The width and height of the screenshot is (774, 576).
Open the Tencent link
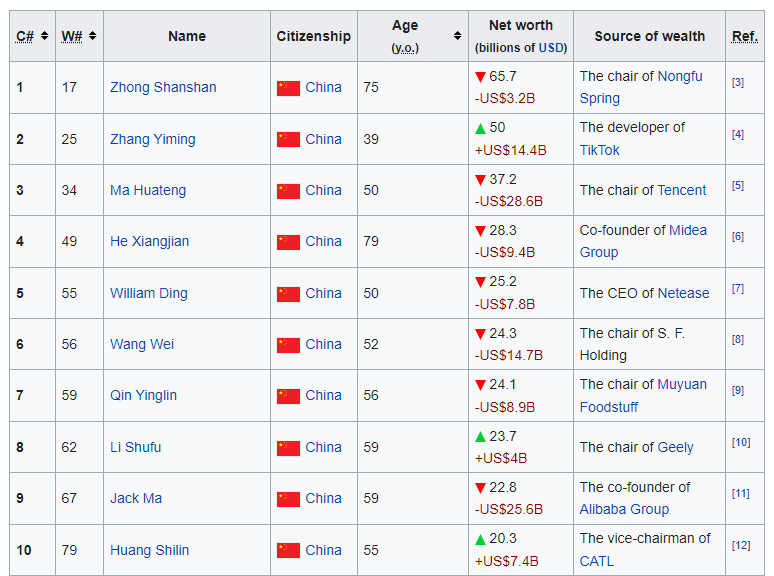[682, 191]
